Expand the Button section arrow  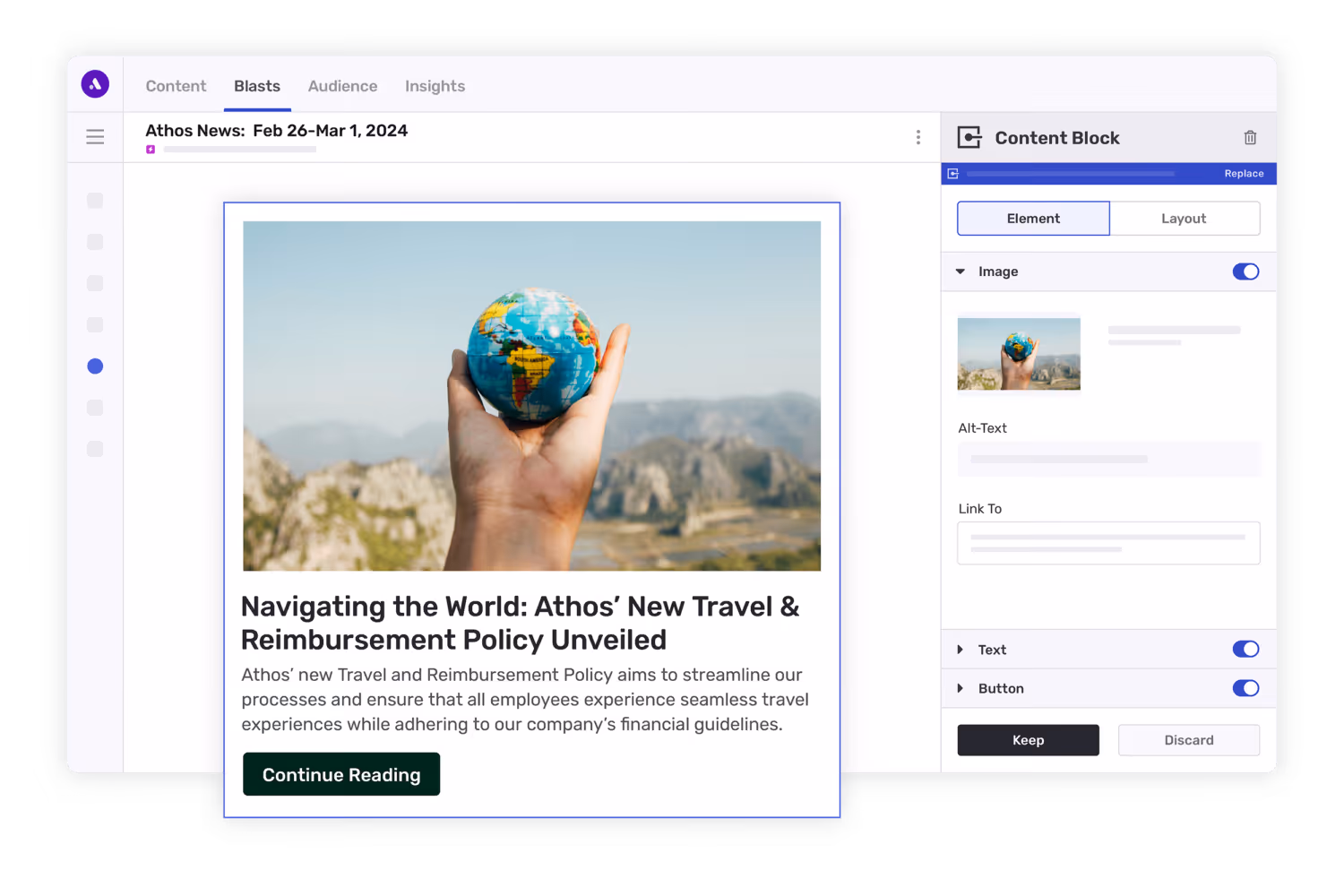click(x=961, y=688)
